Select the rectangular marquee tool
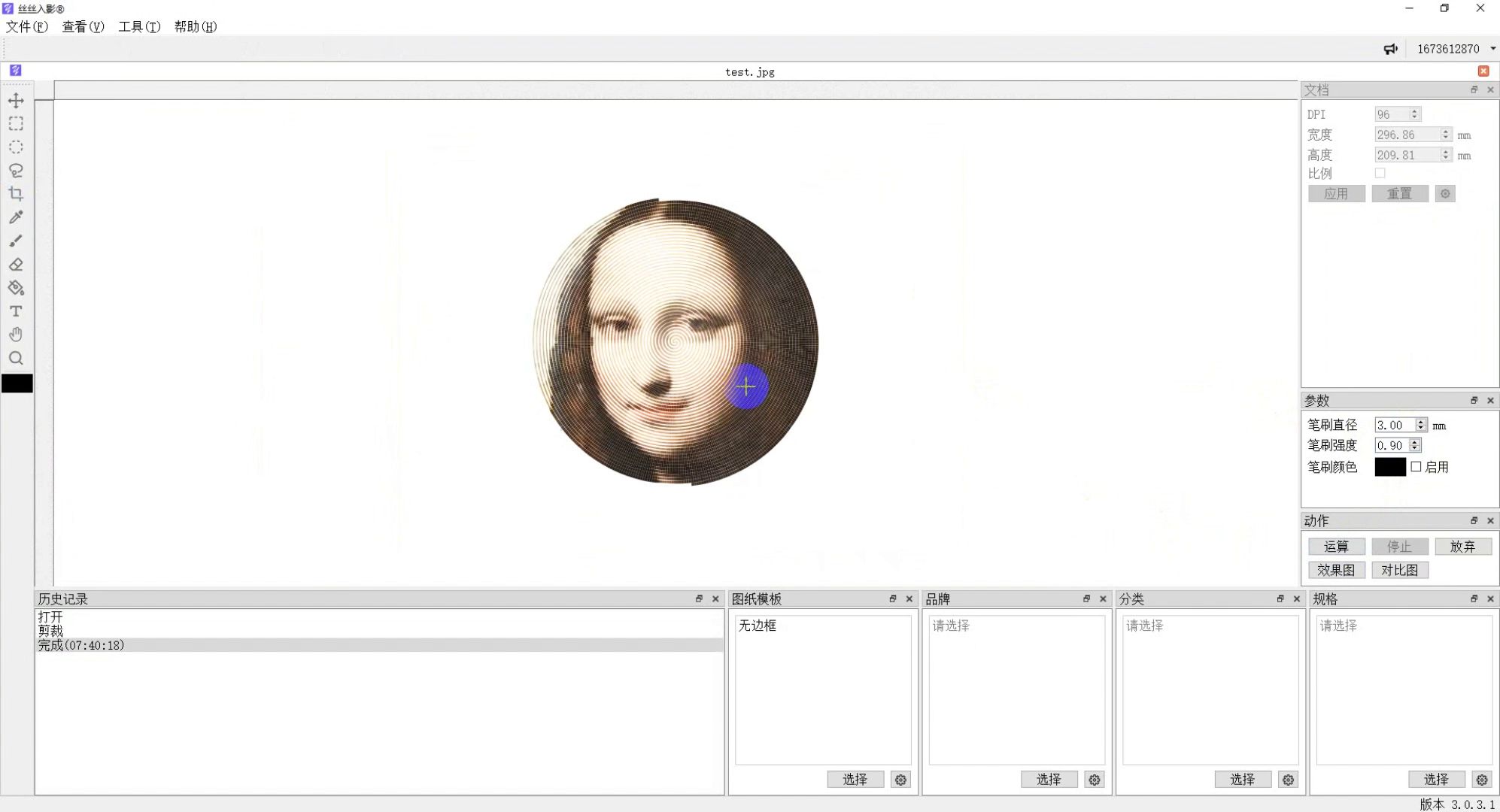This screenshot has width=1500, height=812. [16, 123]
